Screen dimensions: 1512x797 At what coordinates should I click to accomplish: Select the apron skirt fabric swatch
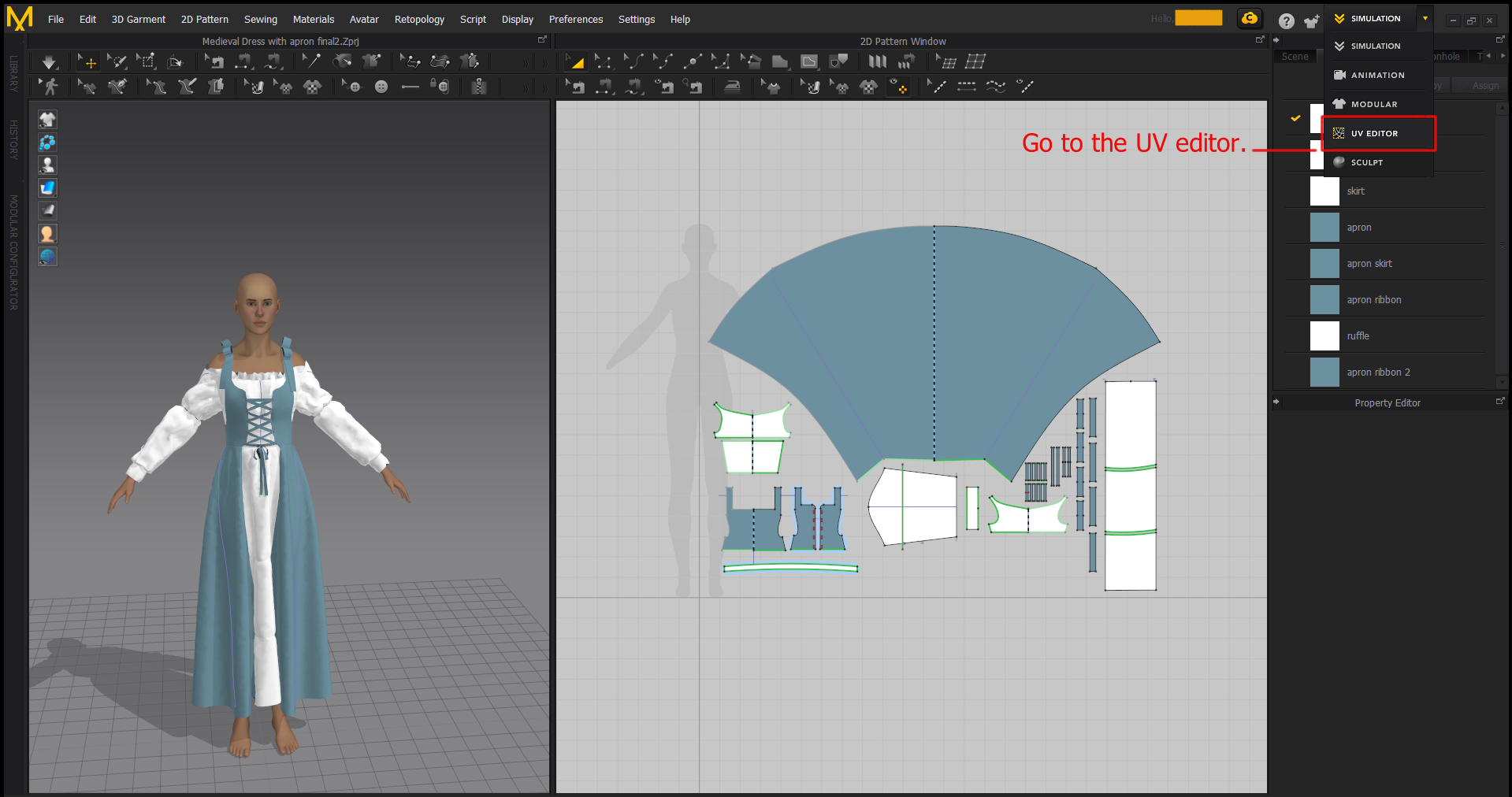[1324, 264]
